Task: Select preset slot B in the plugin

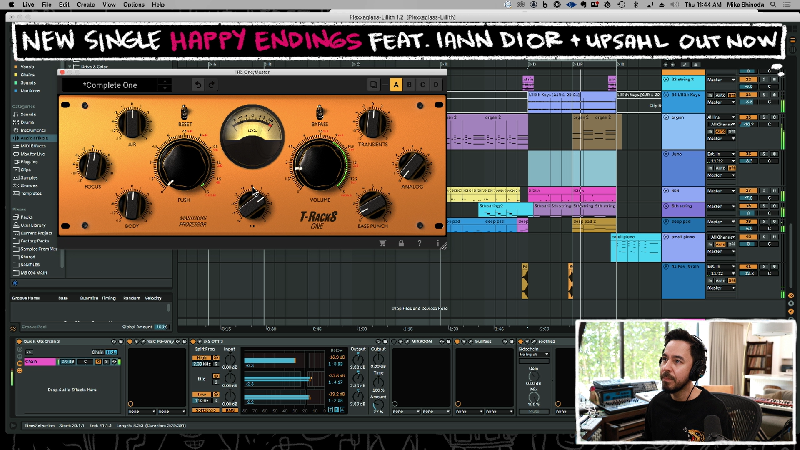Action: pyautogui.click(x=410, y=85)
